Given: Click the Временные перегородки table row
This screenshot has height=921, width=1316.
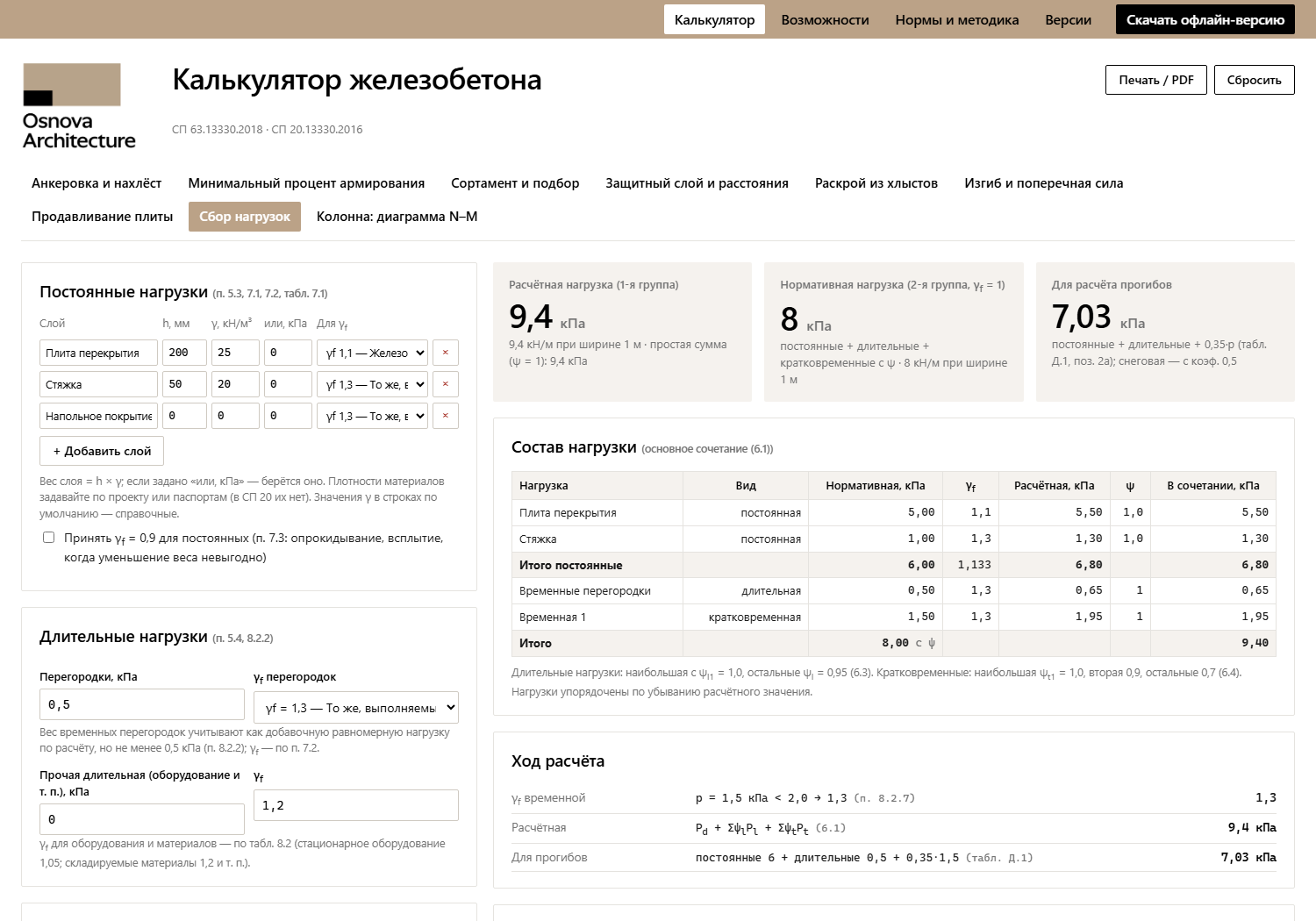Looking at the screenshot, I should [893, 591].
